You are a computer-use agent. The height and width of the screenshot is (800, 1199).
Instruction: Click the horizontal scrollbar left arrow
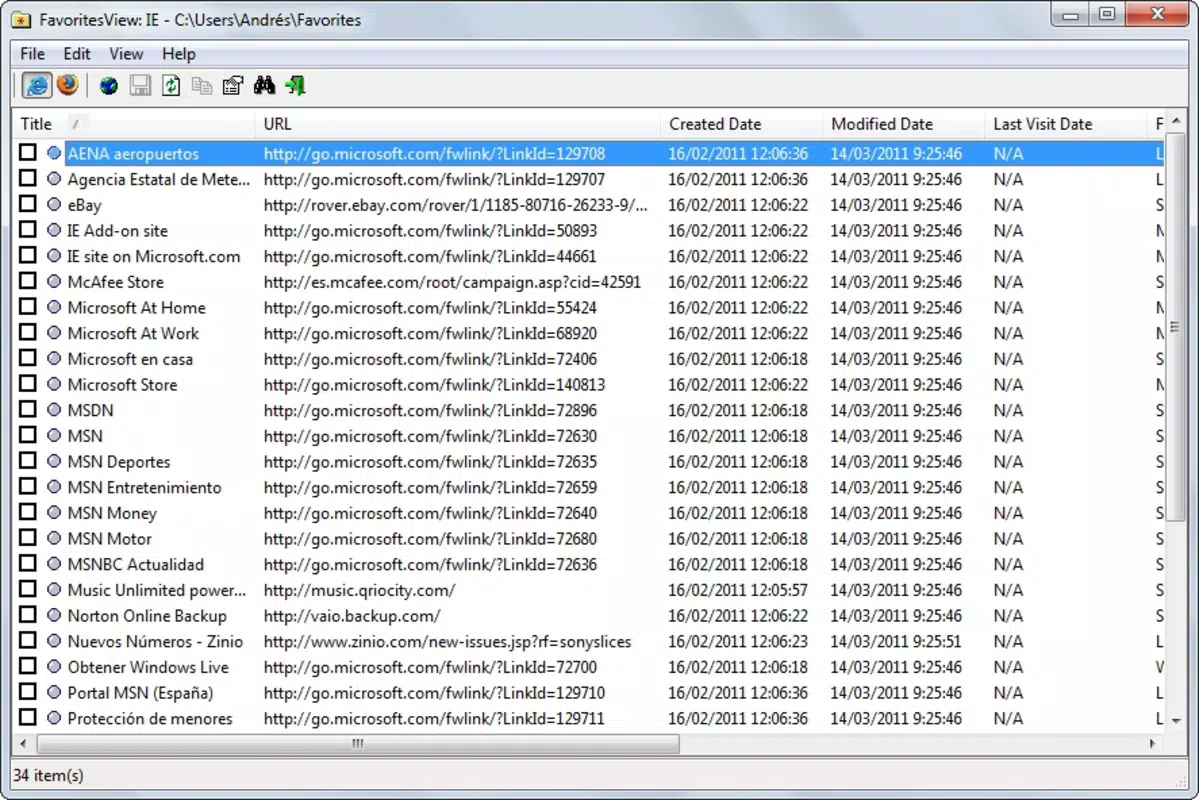click(x=23, y=743)
